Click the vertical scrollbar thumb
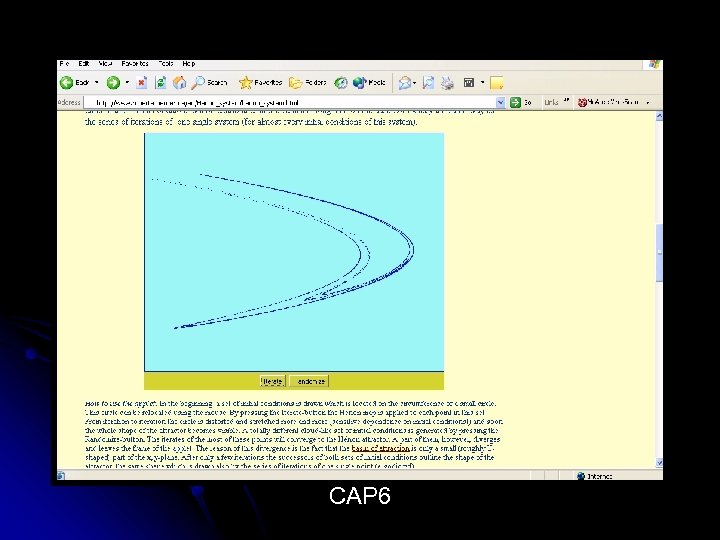 pos(659,253)
